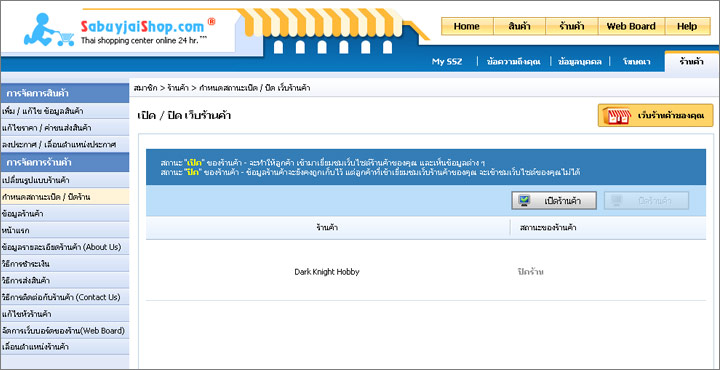Open เว็บร้านค้าของคุณ yellow button
720x370 pixels.
point(656,116)
